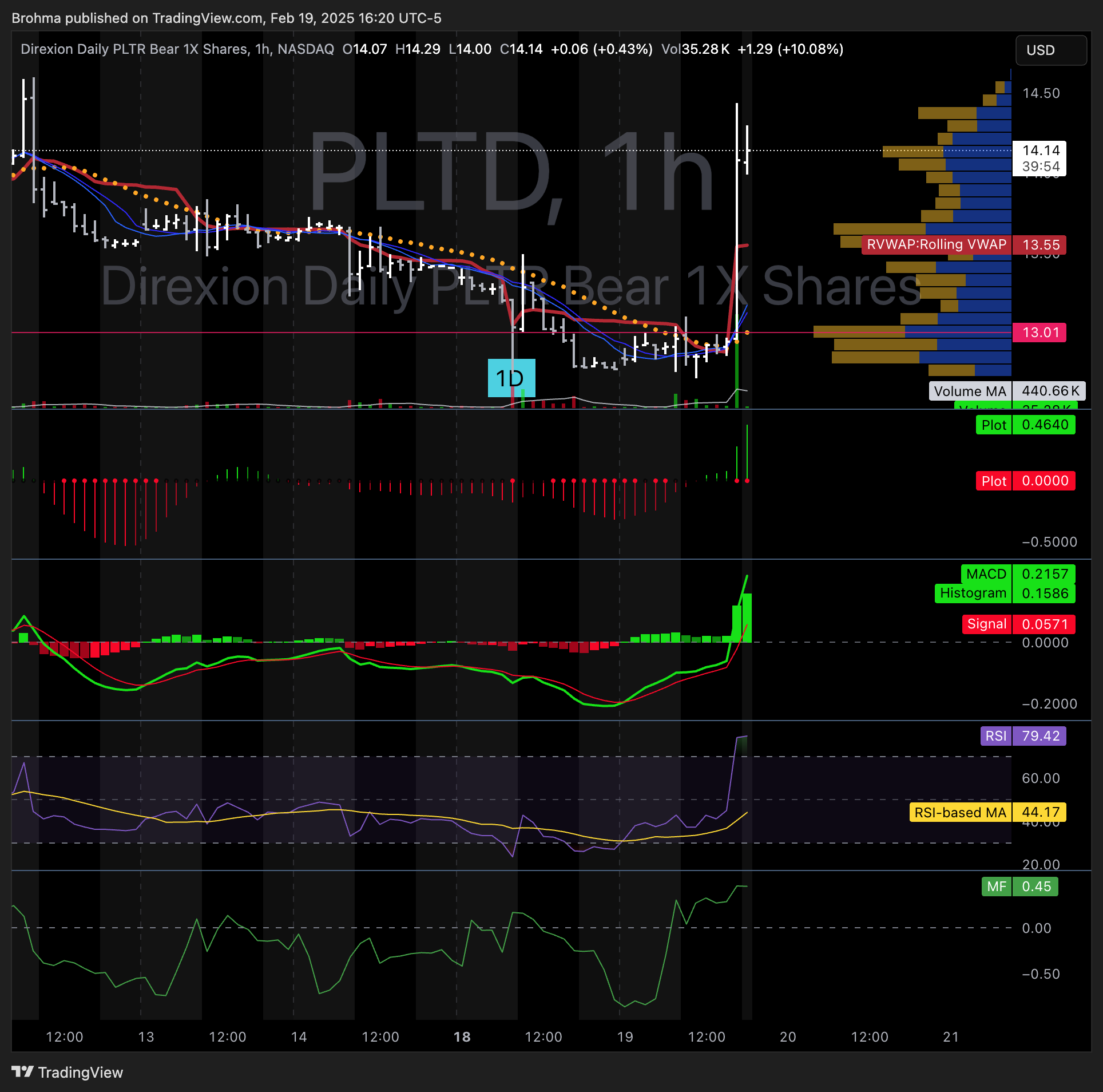The width and height of the screenshot is (1103, 1092).
Task: Click the TradingView logo at bottom
Action: (x=68, y=1072)
